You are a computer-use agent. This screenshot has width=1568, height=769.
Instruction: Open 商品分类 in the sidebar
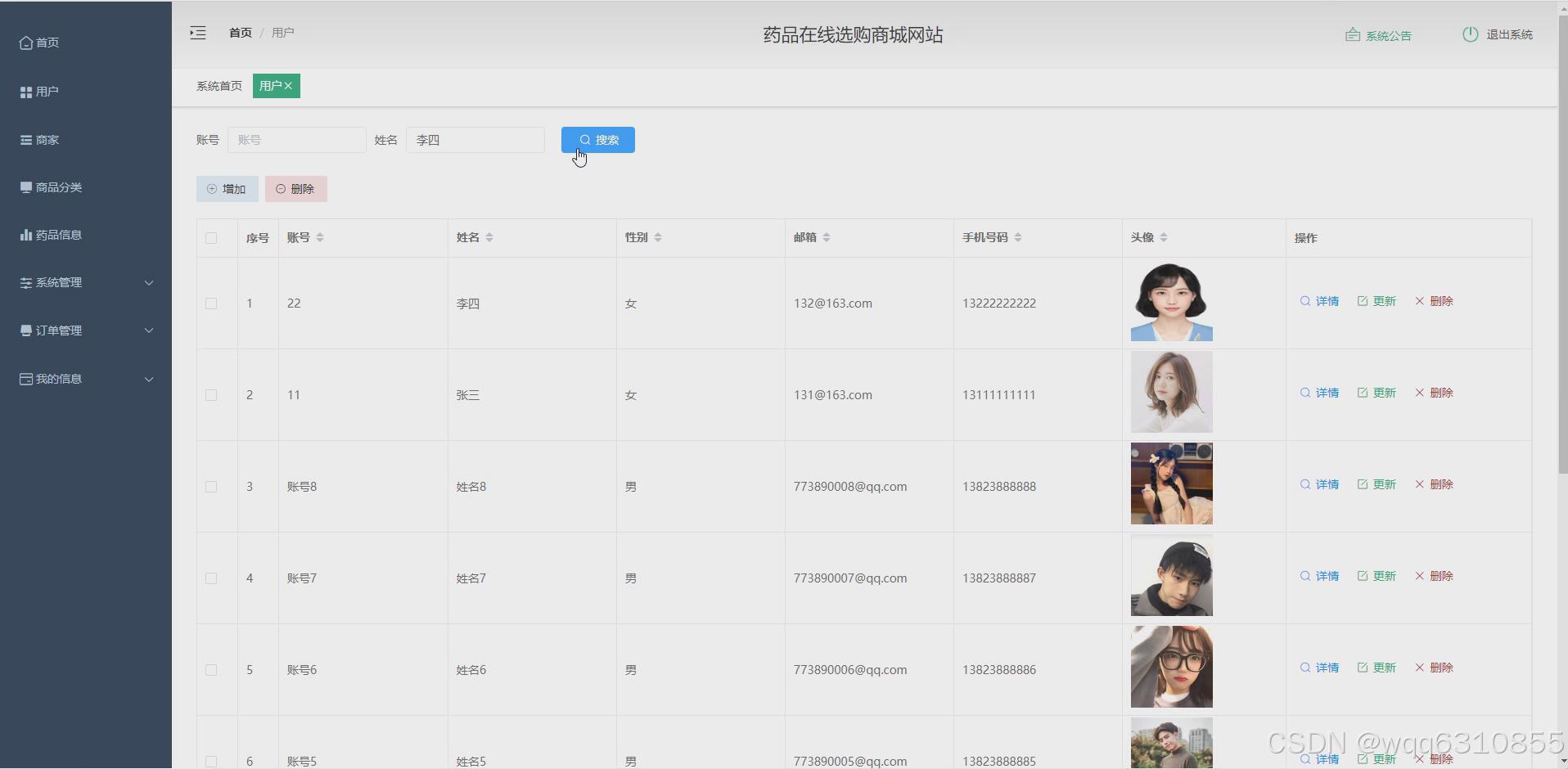tap(51, 187)
